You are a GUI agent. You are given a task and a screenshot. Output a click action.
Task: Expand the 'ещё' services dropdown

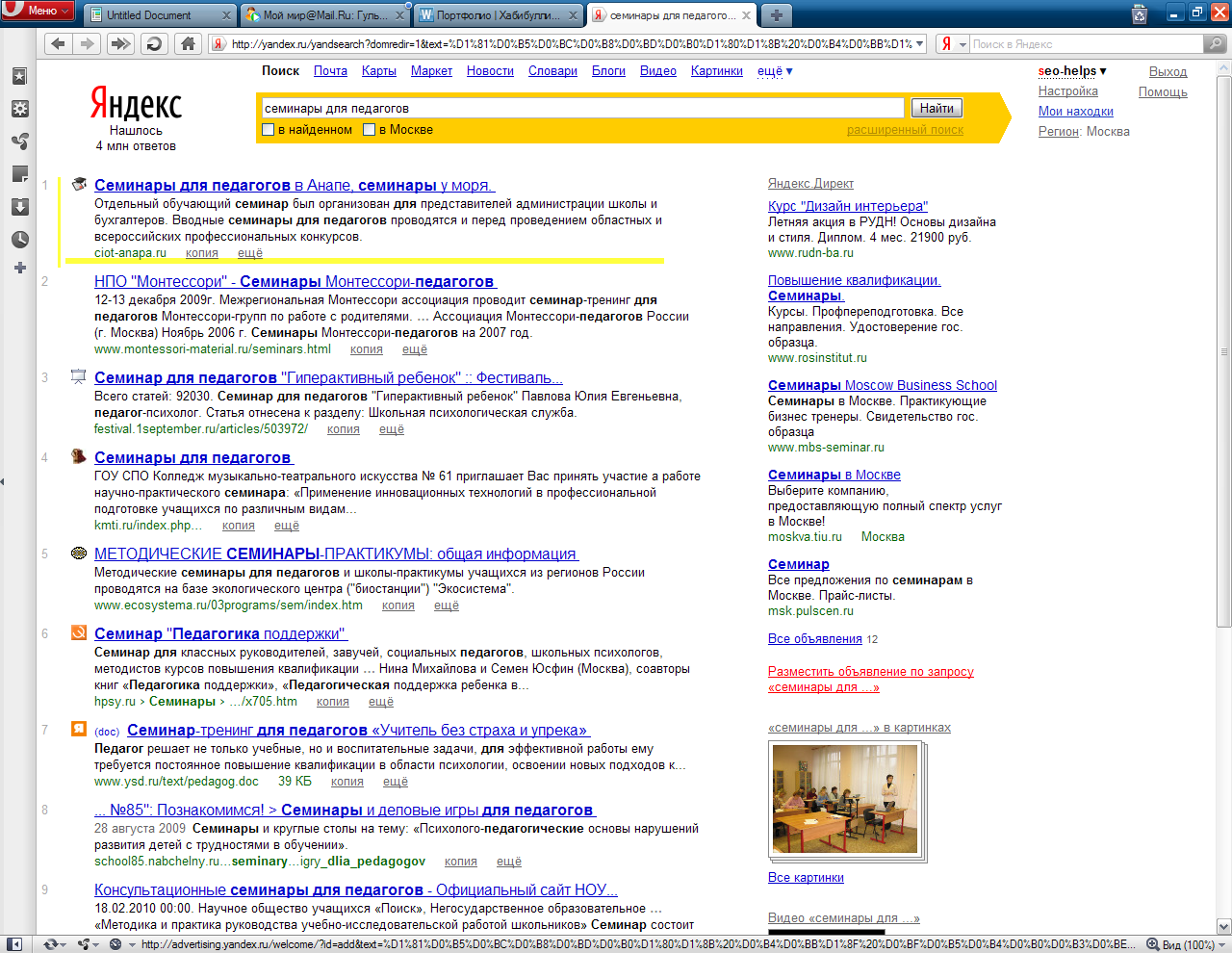point(775,71)
